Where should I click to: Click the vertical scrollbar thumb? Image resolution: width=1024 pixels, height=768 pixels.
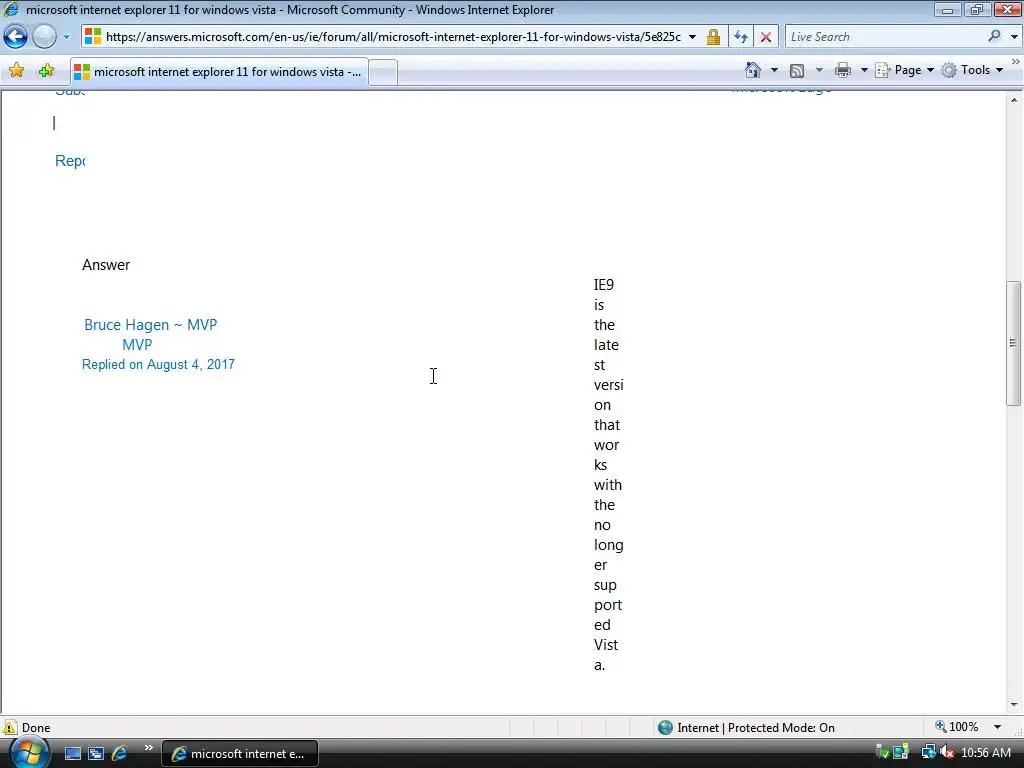[1014, 344]
